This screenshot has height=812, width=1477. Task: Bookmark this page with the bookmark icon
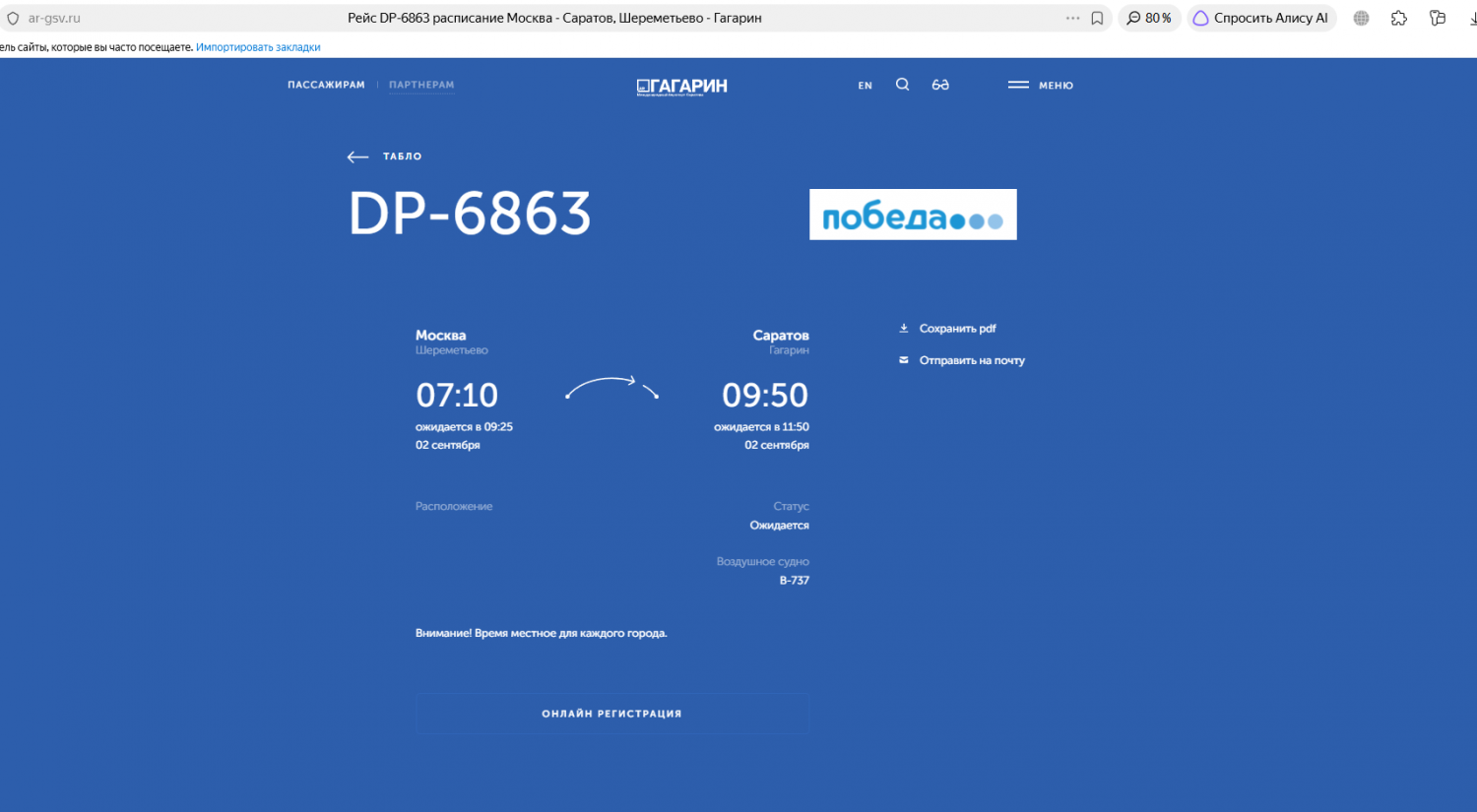(x=1097, y=18)
